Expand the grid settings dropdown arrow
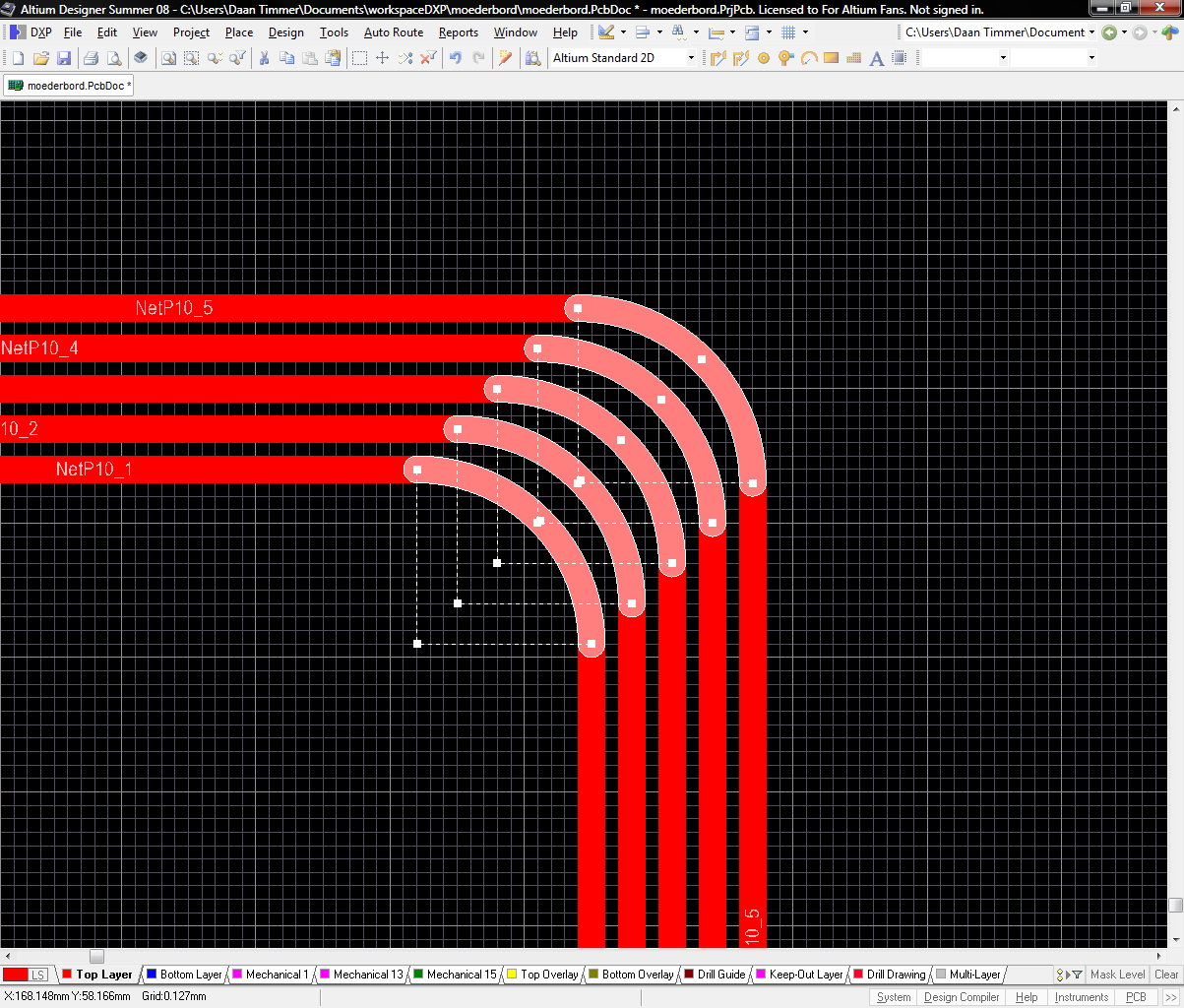Viewport: 1184px width, 1008px height. pos(805,32)
